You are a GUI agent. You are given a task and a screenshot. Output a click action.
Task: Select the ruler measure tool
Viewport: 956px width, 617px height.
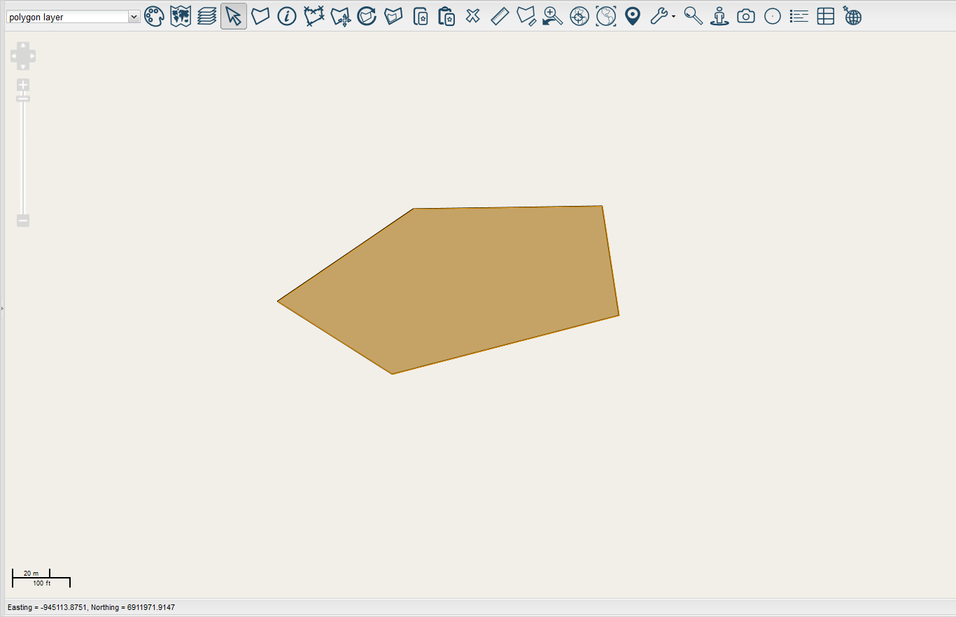coord(500,16)
